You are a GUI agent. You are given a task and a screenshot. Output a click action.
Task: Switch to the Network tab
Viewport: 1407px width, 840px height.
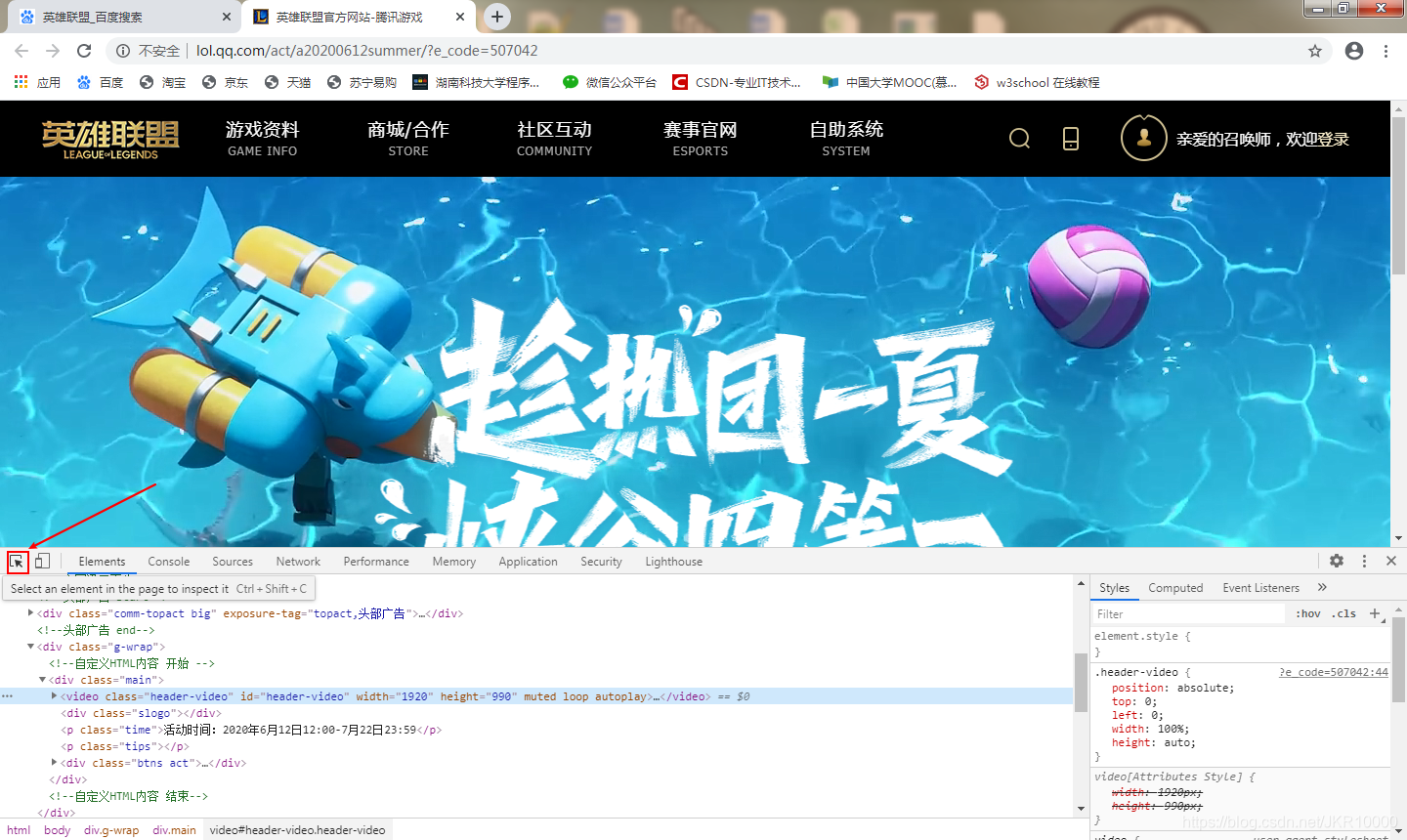click(x=298, y=562)
